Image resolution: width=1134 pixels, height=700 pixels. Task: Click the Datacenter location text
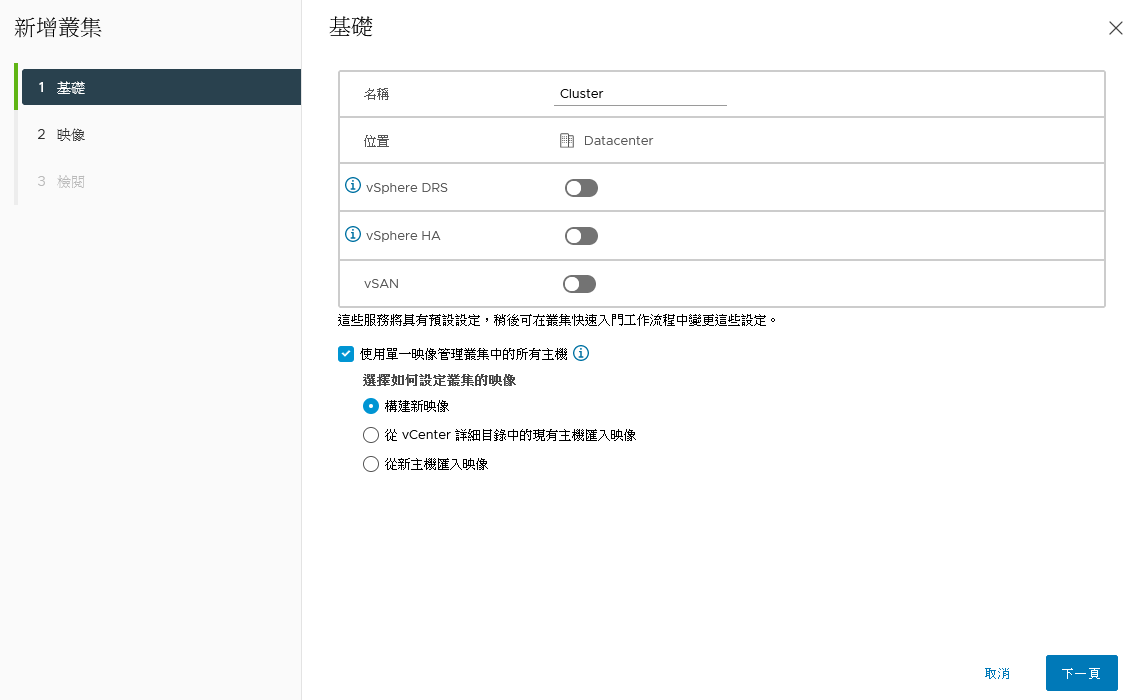tap(618, 140)
